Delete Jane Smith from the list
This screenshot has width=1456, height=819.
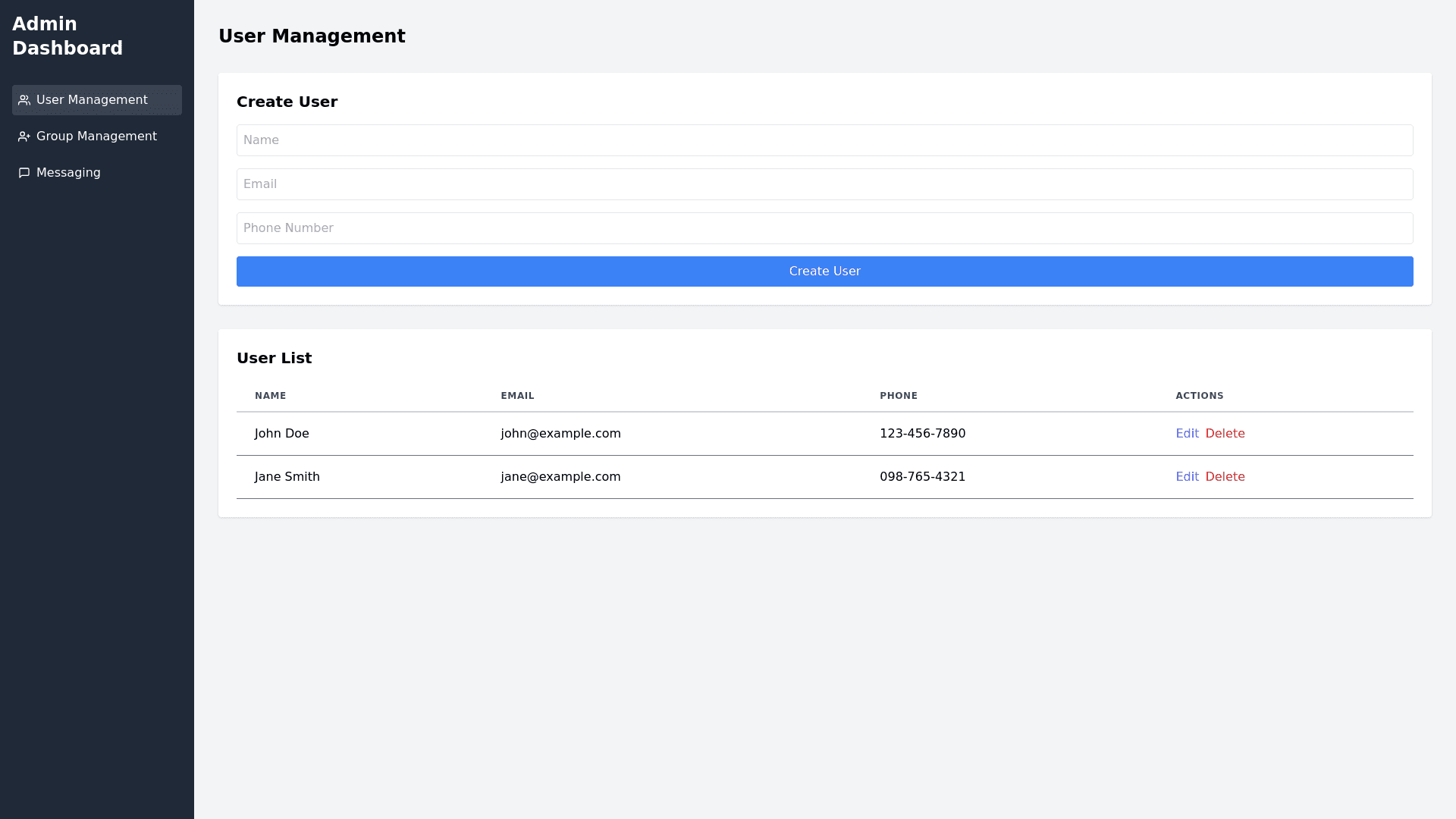point(1225,477)
